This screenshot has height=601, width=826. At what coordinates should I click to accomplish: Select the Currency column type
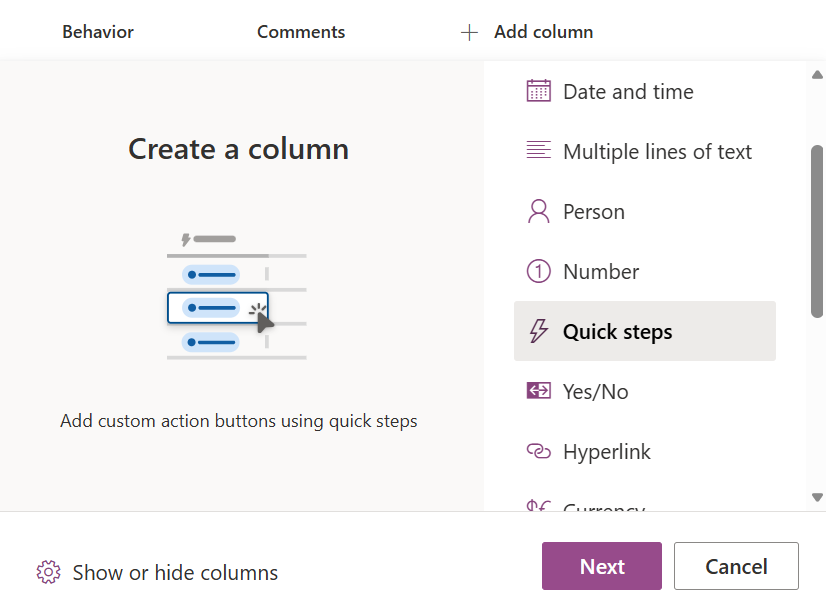(603, 507)
